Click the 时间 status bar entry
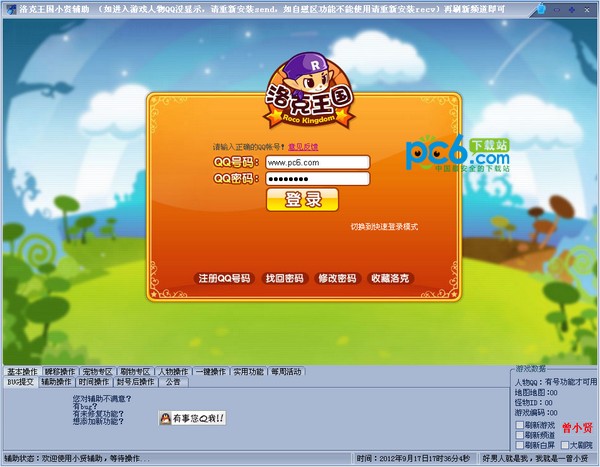600x467 pixels. coord(413,458)
